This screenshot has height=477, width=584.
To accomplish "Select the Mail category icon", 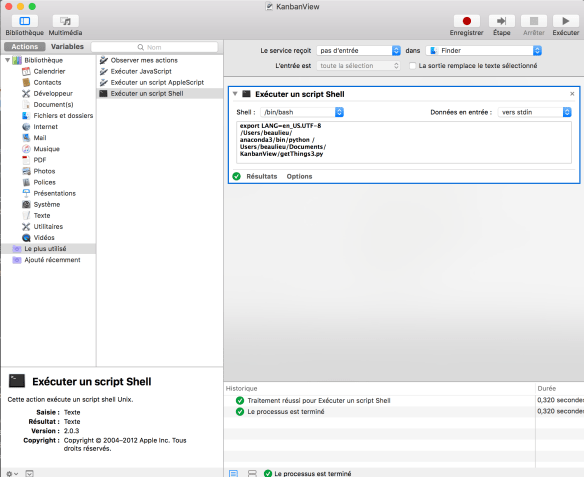I will 26,138.
